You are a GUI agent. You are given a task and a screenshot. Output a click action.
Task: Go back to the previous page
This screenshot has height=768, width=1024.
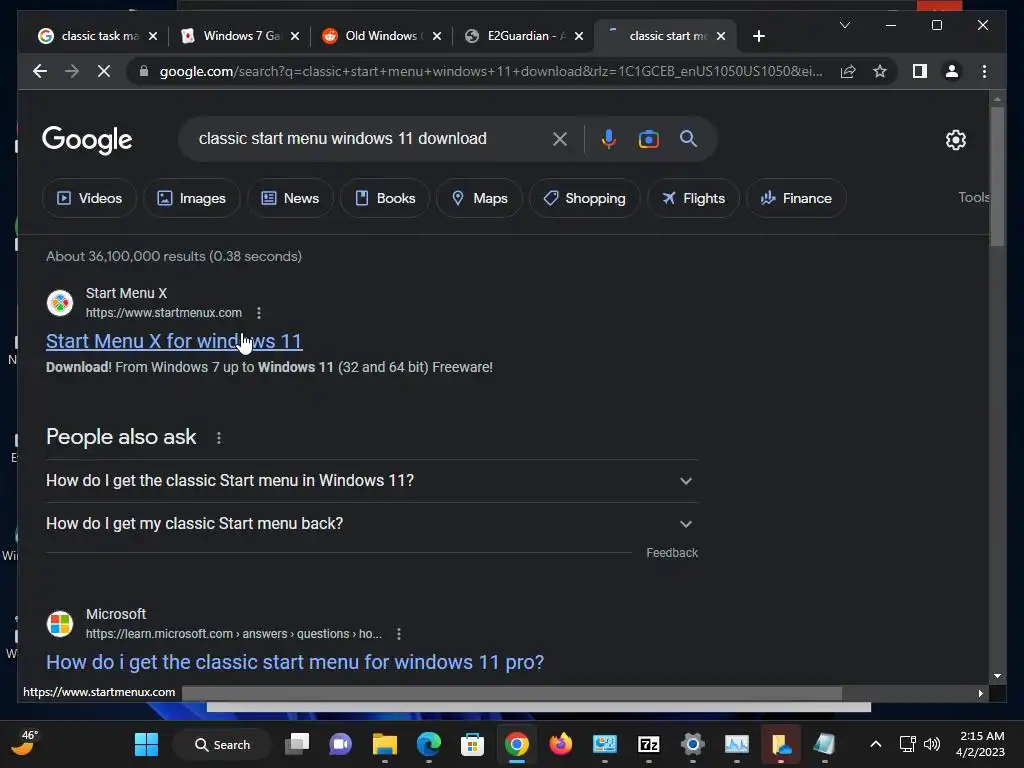point(40,71)
